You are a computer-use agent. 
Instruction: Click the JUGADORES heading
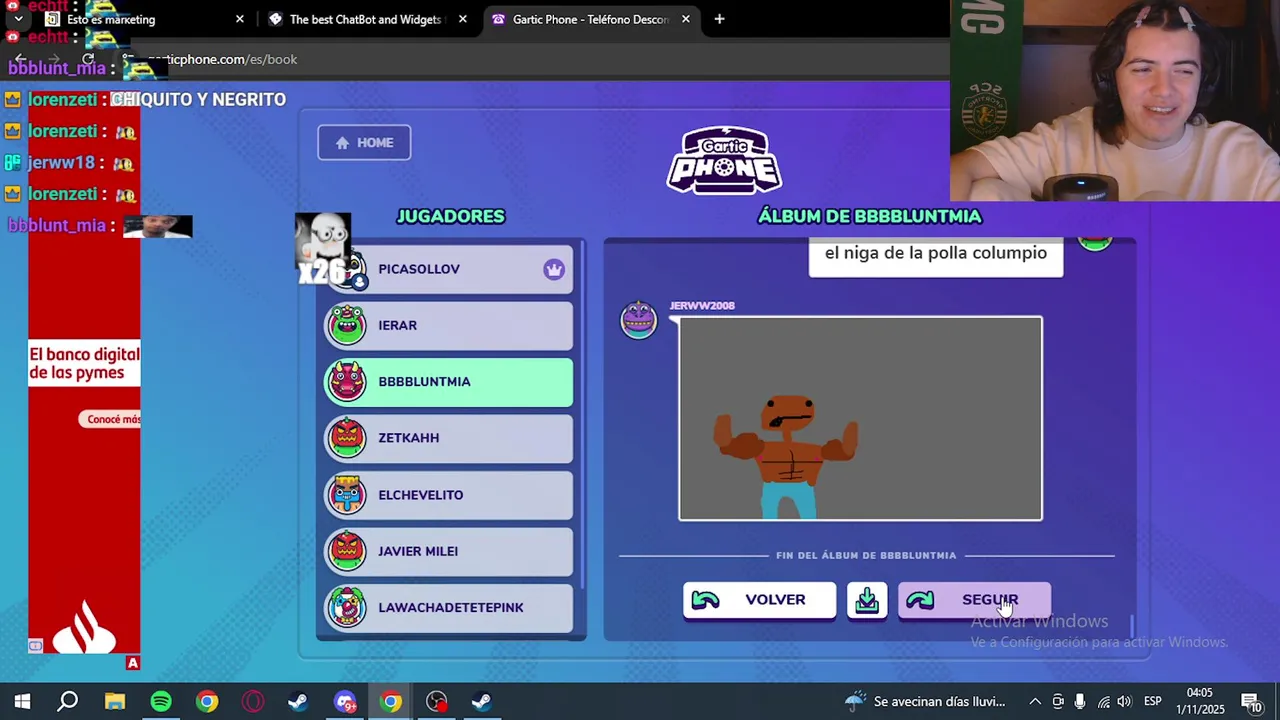(x=450, y=216)
